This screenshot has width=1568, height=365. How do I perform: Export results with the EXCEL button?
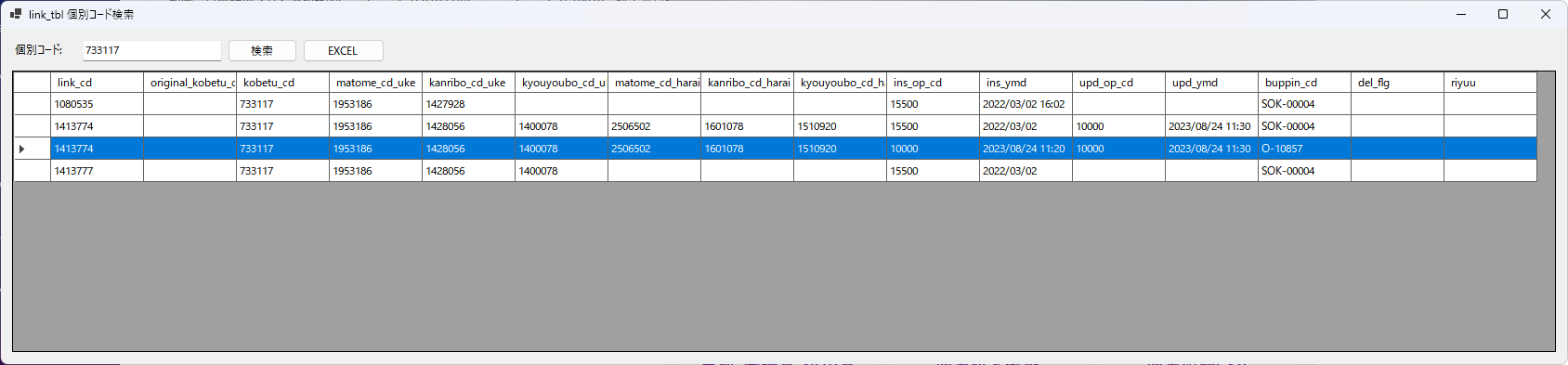(x=343, y=51)
